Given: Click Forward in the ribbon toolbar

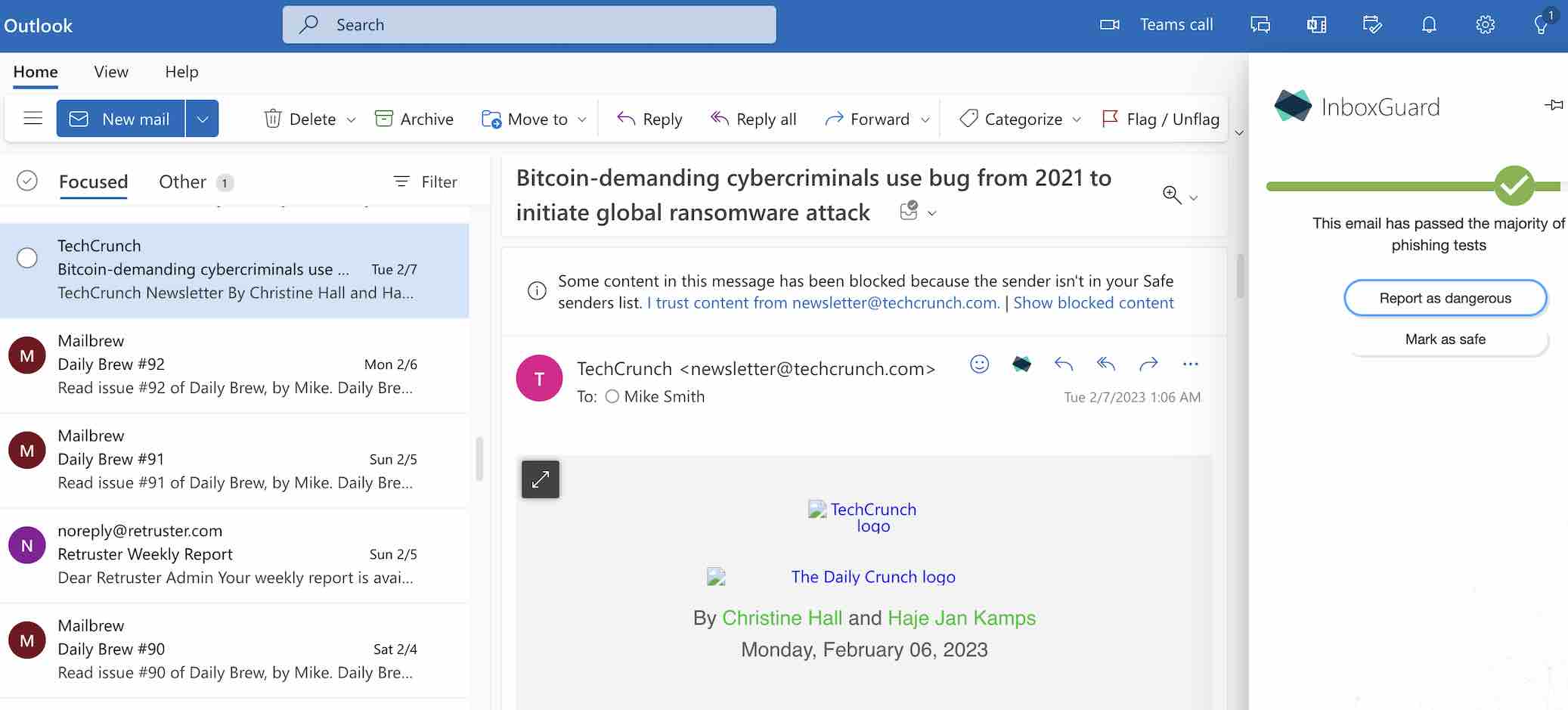Looking at the screenshot, I should [x=867, y=119].
